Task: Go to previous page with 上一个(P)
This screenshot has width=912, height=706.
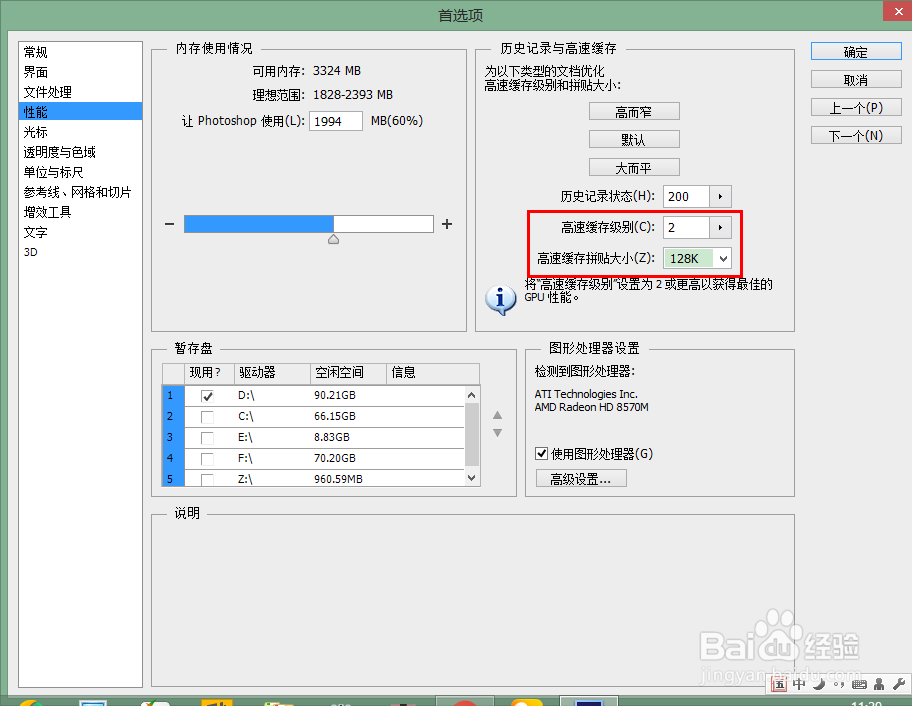Action: point(856,108)
